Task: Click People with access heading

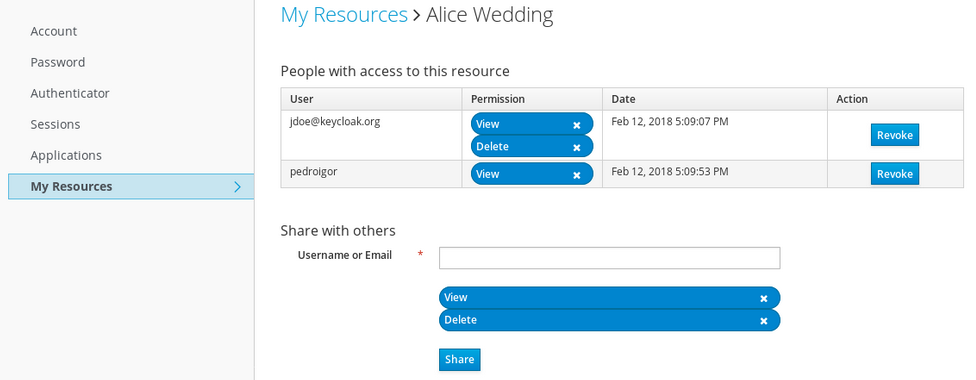Action: coord(395,71)
